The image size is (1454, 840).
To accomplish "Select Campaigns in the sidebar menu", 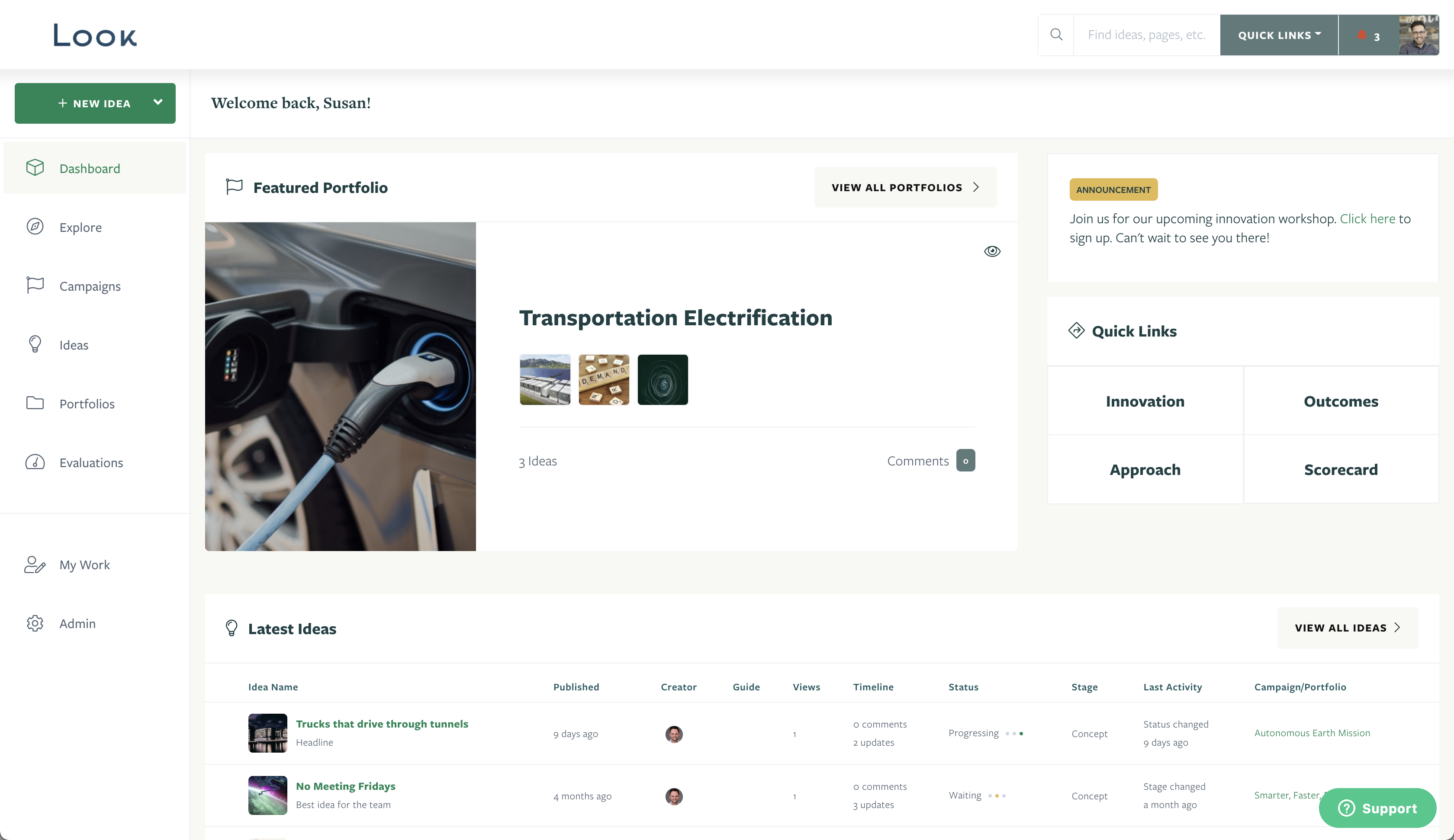I will [90, 285].
